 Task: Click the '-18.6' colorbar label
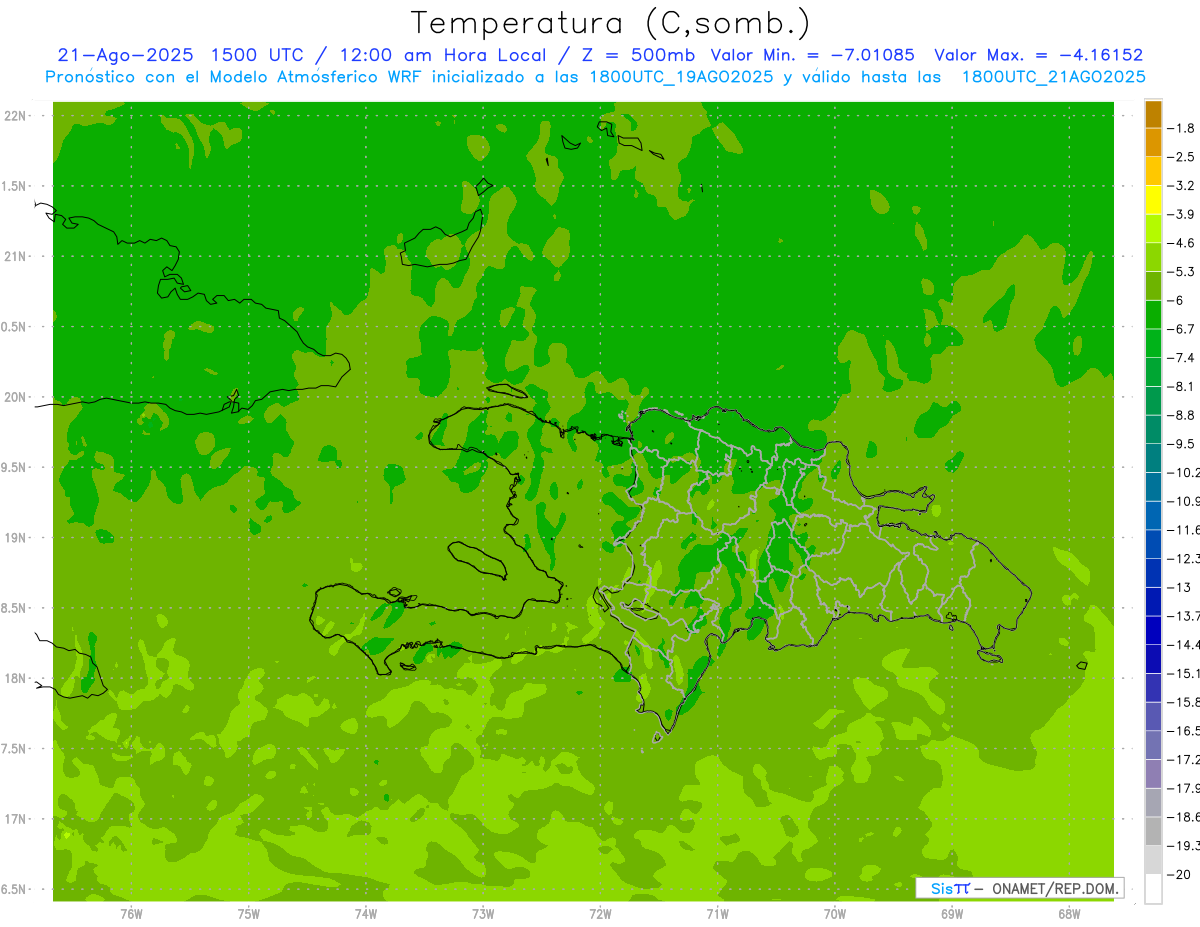[1183, 817]
